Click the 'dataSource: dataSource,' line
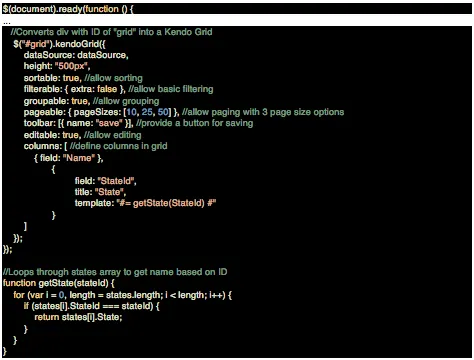This screenshot has height=360, width=474. [x=76, y=55]
